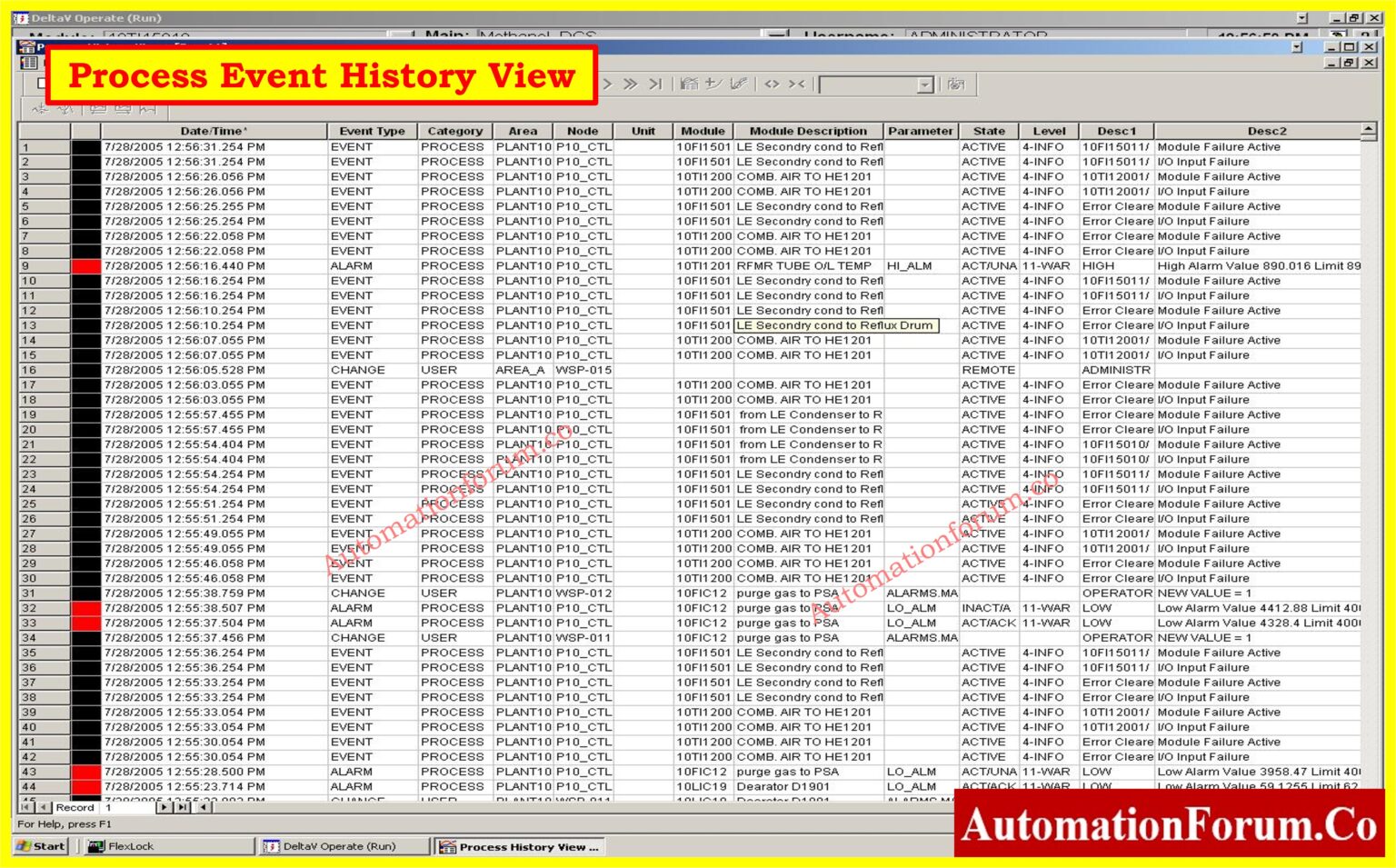The width and height of the screenshot is (1396, 868).
Task: Click the Record number field
Action: click(127, 807)
